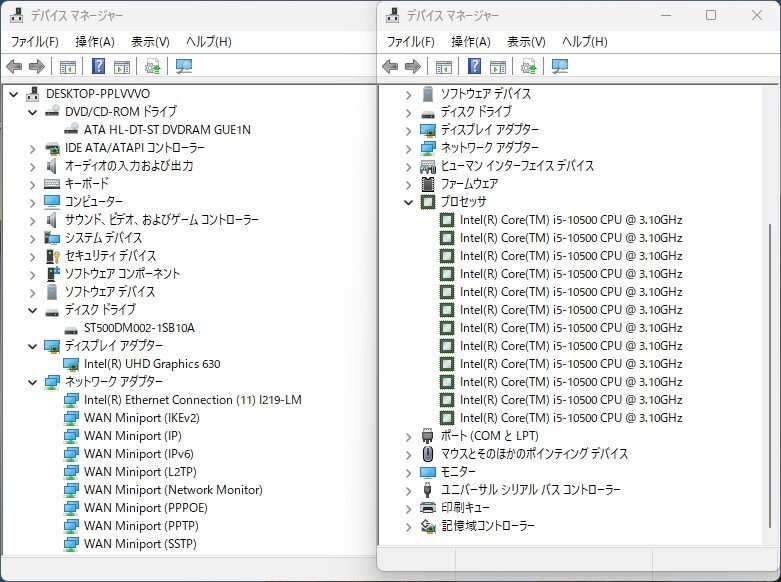The image size is (781, 582).
Task: Click vertical scrollbar thumb in right window
Action: tap(771, 376)
